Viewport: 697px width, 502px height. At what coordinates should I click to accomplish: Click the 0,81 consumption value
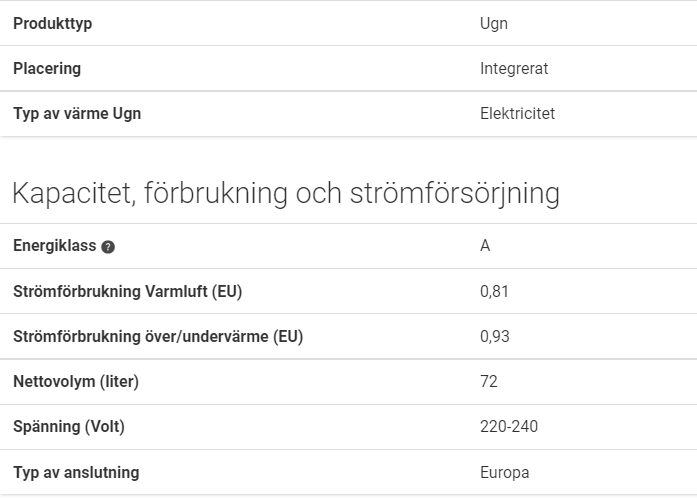[x=494, y=292]
